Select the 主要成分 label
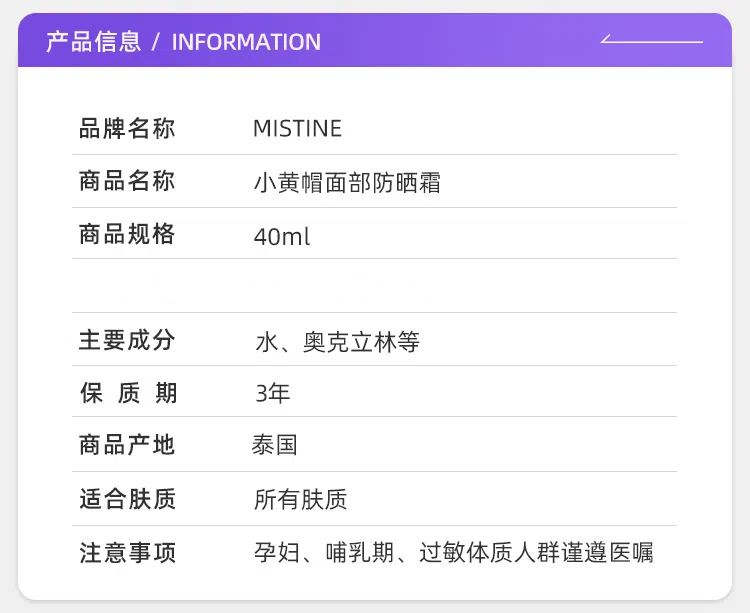Image resolution: width=750 pixels, height=613 pixels. tap(127, 341)
